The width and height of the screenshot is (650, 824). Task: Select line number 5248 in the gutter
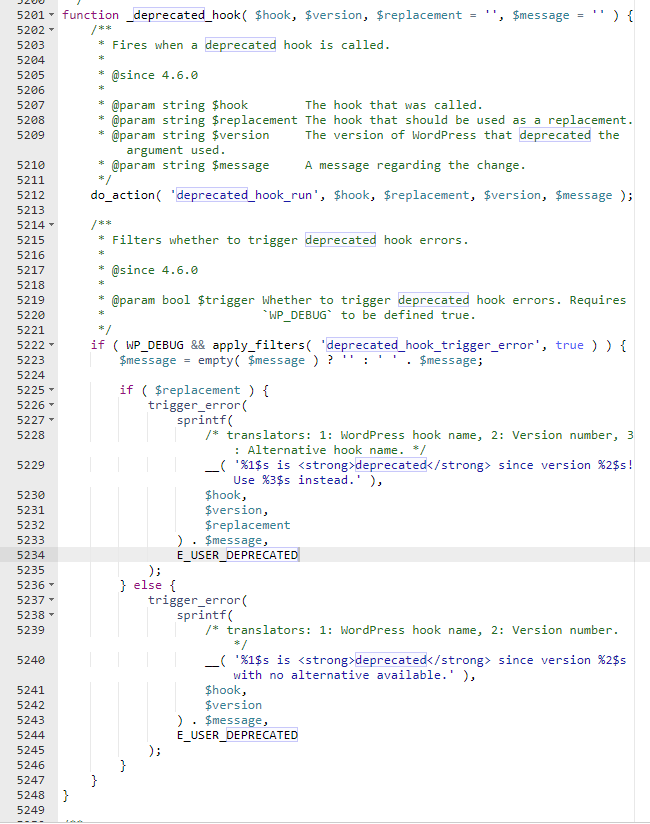[x=30, y=795]
